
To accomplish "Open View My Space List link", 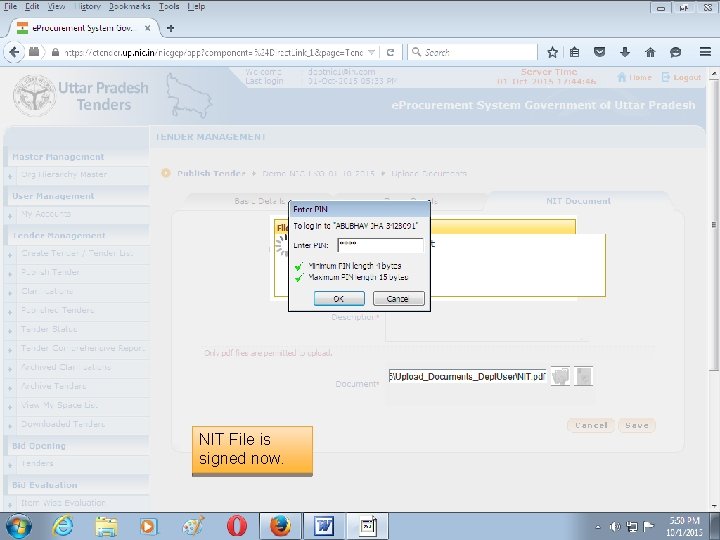I will pyautogui.click(x=59, y=405).
